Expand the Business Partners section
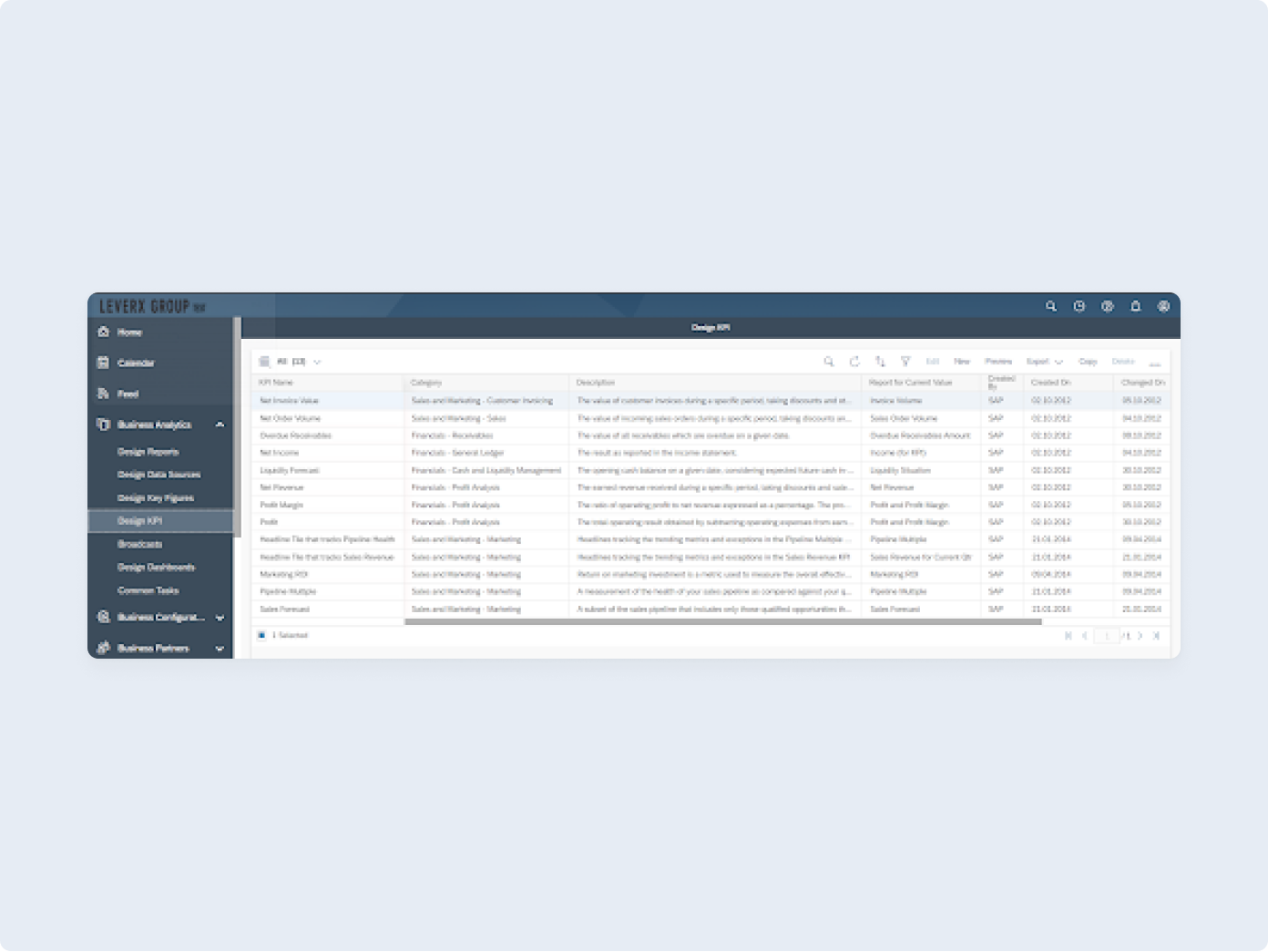1268x952 pixels. pos(220,649)
